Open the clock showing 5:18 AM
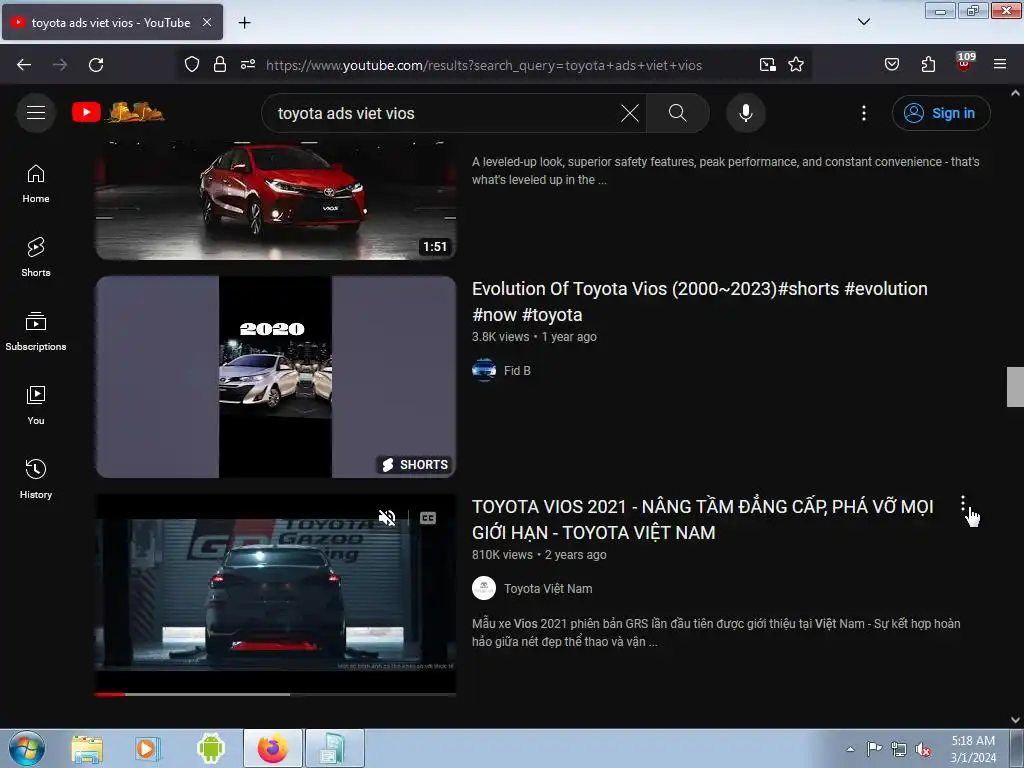Screen dimensions: 1024x768 [973, 749]
